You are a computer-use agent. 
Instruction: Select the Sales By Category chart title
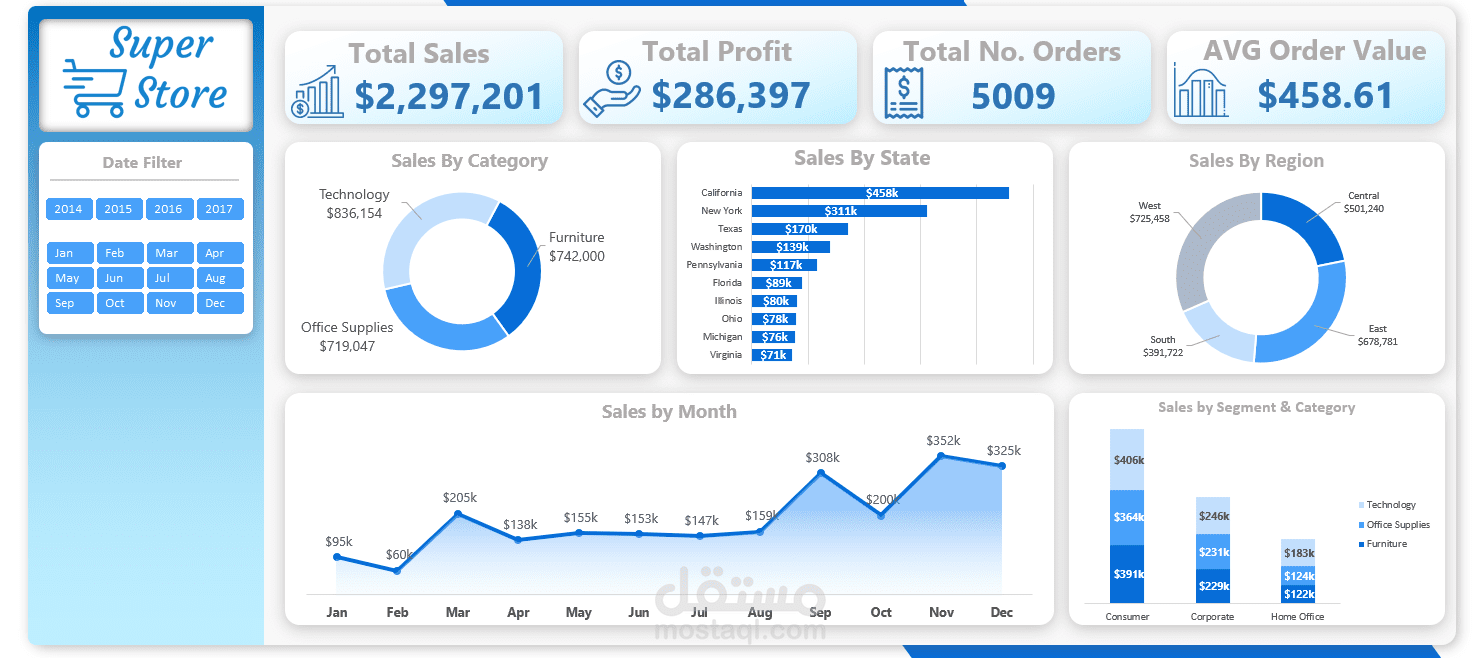click(x=469, y=160)
